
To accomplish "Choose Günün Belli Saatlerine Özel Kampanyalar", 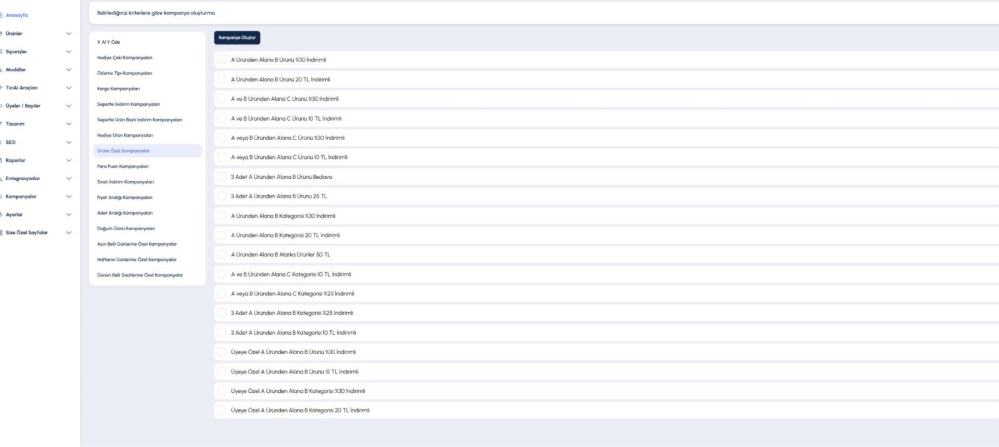I will click(139, 274).
